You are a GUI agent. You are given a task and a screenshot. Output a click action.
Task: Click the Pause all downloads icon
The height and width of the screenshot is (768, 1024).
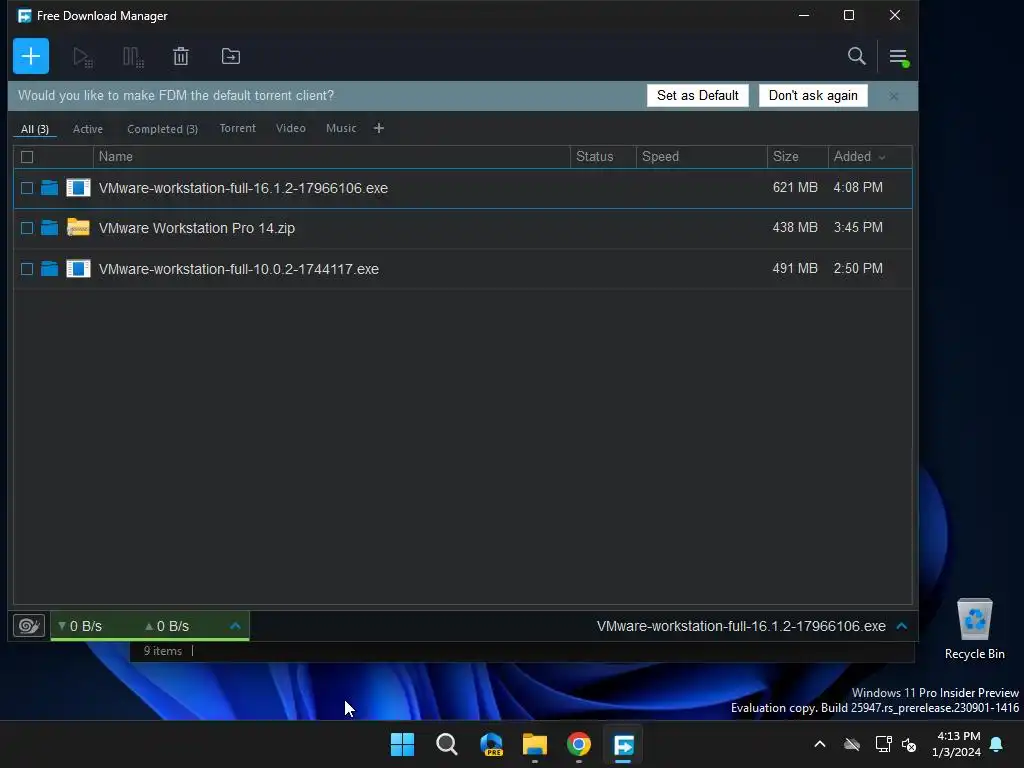[133, 57]
